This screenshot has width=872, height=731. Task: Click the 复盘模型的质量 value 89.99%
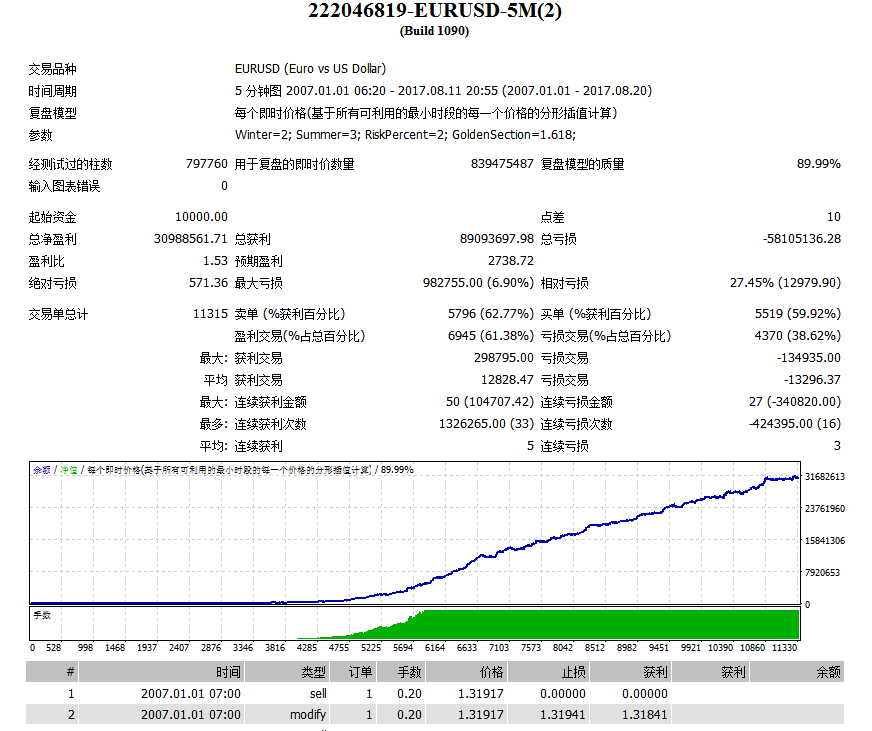[818, 164]
